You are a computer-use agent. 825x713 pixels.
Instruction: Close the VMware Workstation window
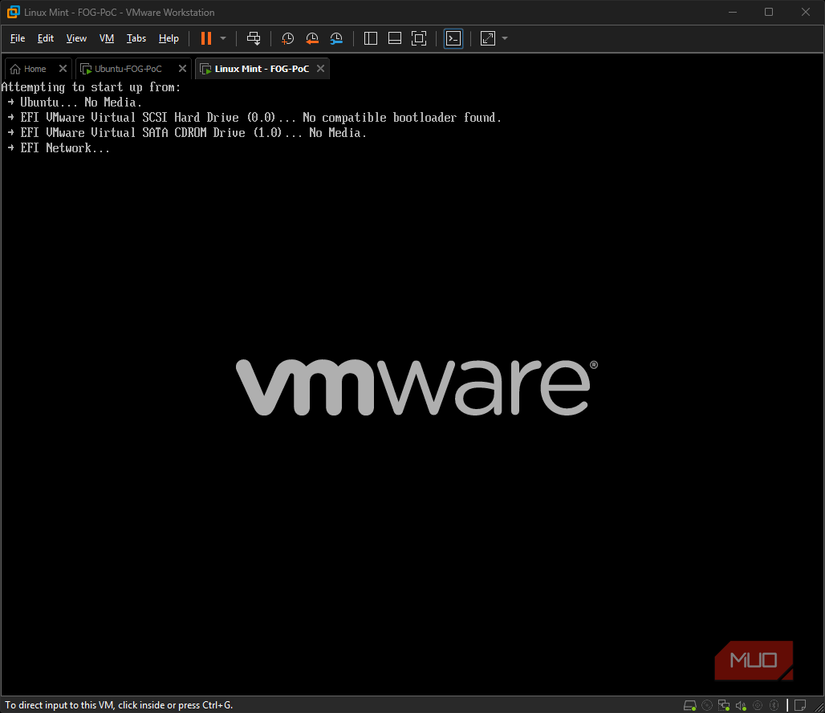[x=806, y=12]
